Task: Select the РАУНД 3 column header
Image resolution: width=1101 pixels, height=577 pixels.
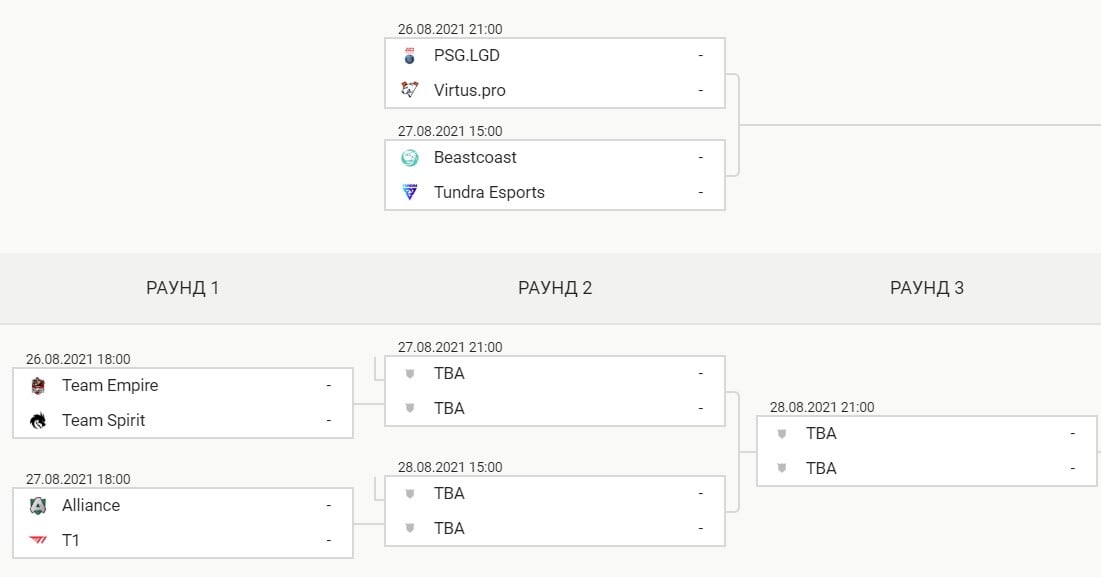Action: pos(927,288)
